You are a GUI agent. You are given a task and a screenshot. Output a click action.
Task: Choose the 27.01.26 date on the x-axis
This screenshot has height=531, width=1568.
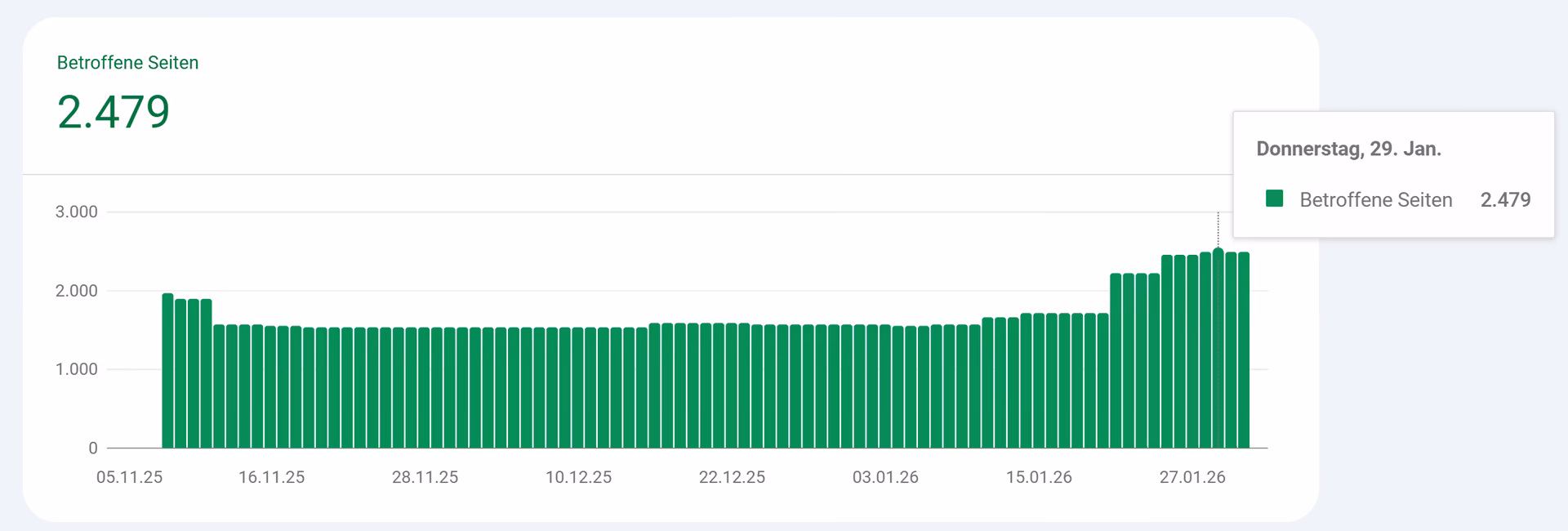coord(1192,477)
